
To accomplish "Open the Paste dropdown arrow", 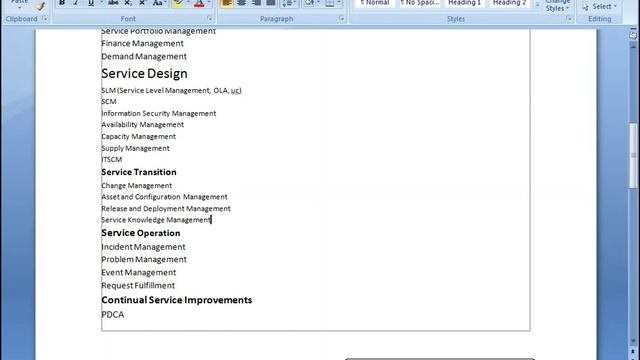I will [19, 6].
